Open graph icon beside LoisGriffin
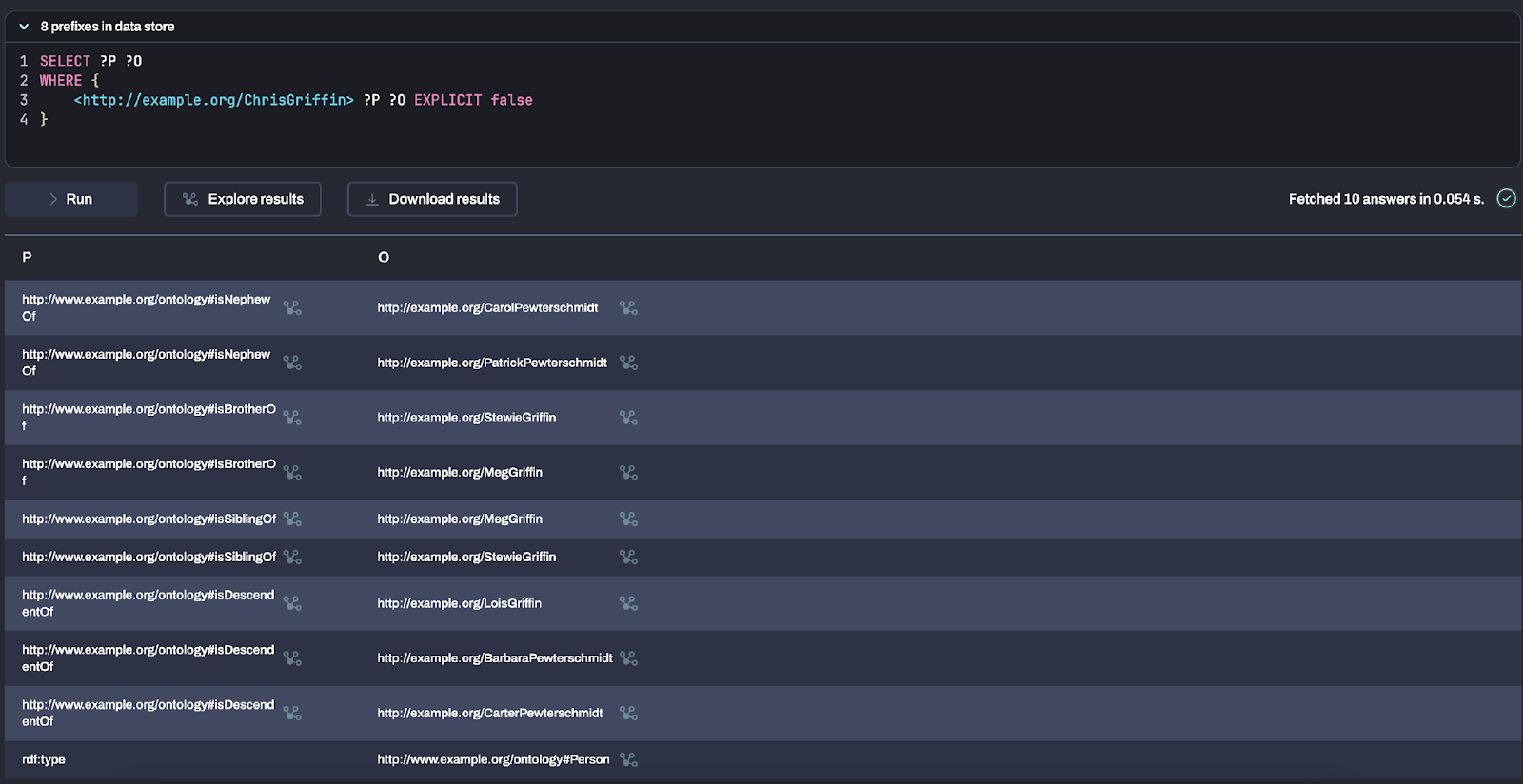The image size is (1523, 784). [628, 603]
